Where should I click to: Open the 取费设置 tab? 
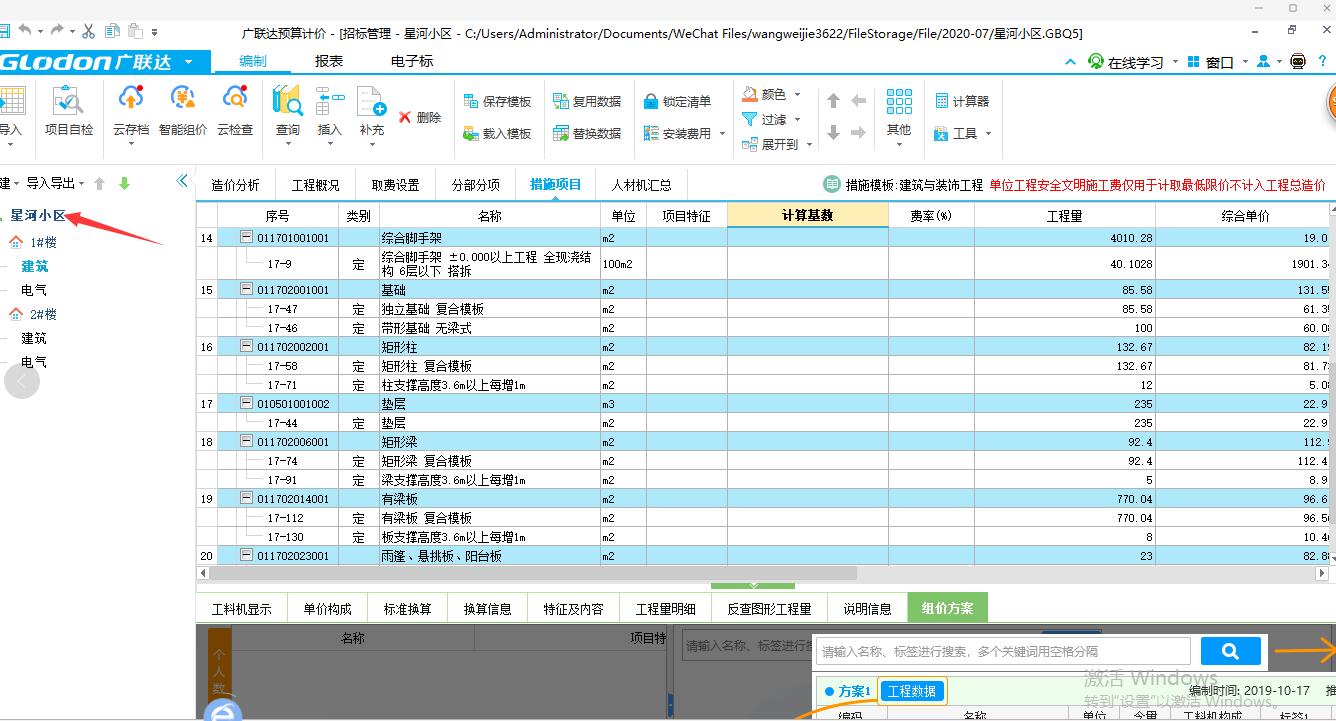pos(395,185)
